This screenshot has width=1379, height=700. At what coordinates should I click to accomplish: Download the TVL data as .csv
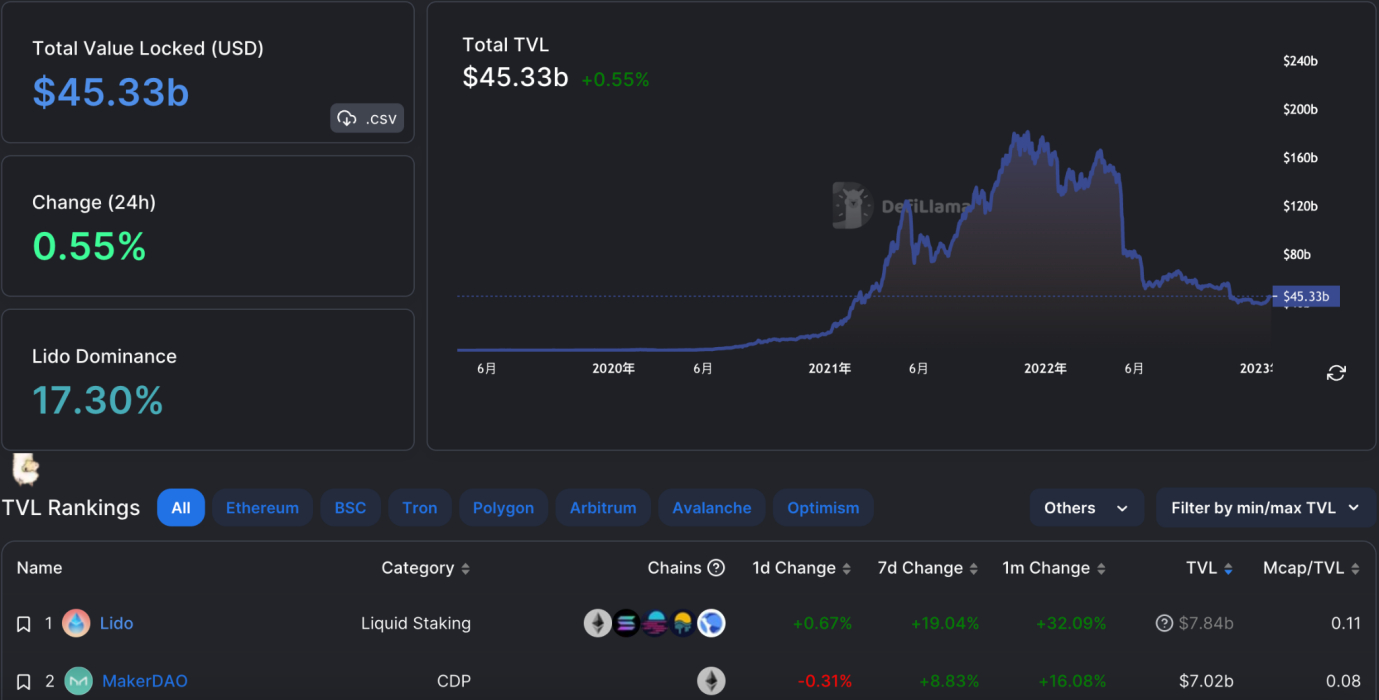(x=367, y=118)
